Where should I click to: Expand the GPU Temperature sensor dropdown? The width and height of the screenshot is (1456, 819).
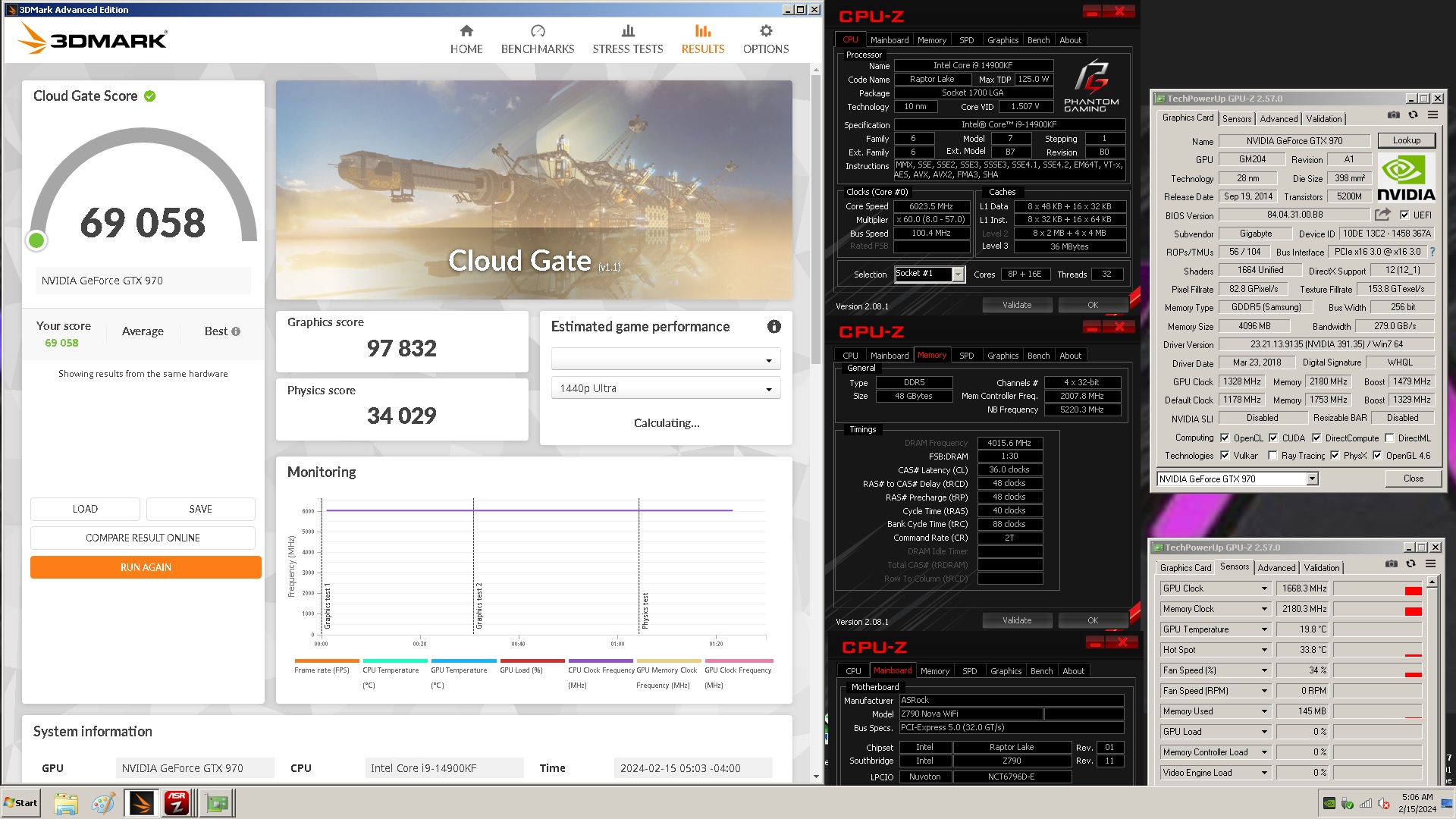pyautogui.click(x=1264, y=629)
